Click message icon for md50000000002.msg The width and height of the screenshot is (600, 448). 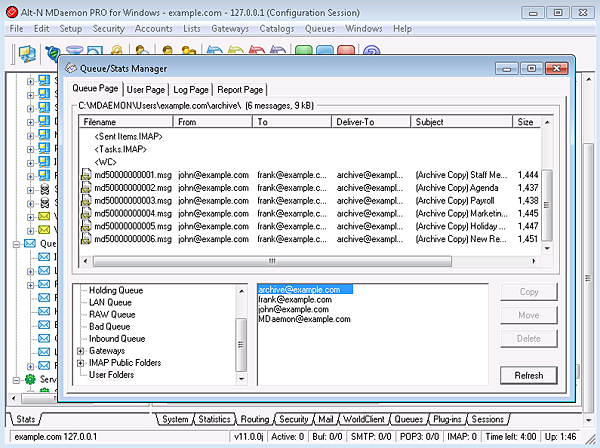[86, 187]
